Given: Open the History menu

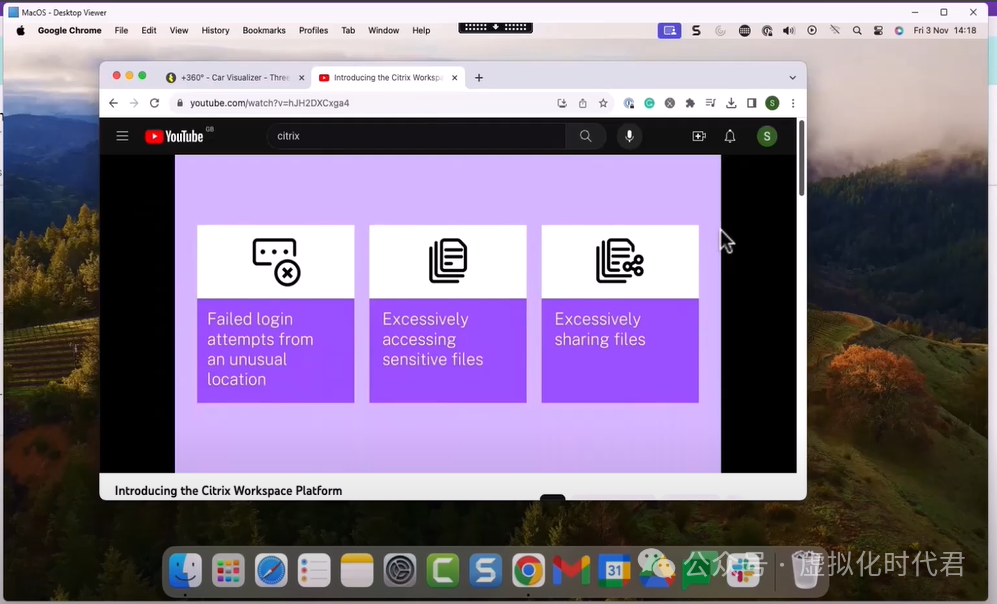Looking at the screenshot, I should pyautogui.click(x=216, y=31).
